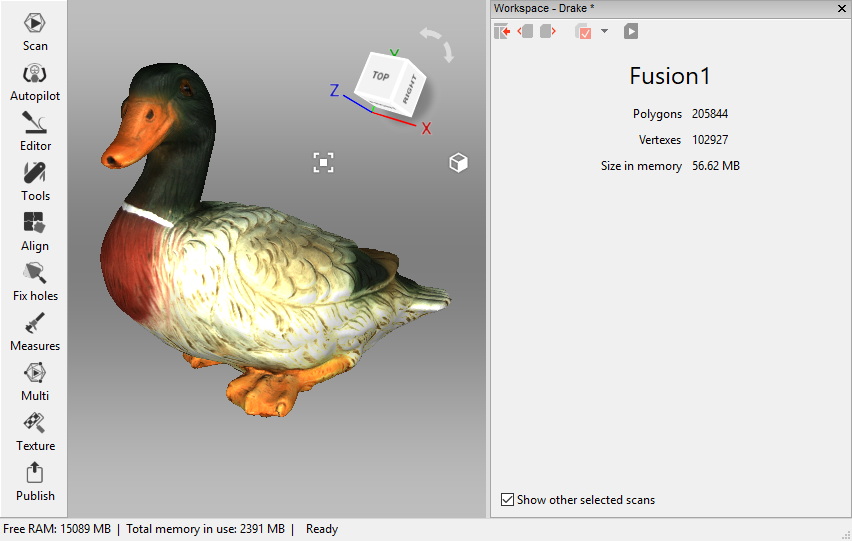Viewport: 852px width, 541px height.
Task: Select the Fix holes tool
Action: (x=35, y=281)
